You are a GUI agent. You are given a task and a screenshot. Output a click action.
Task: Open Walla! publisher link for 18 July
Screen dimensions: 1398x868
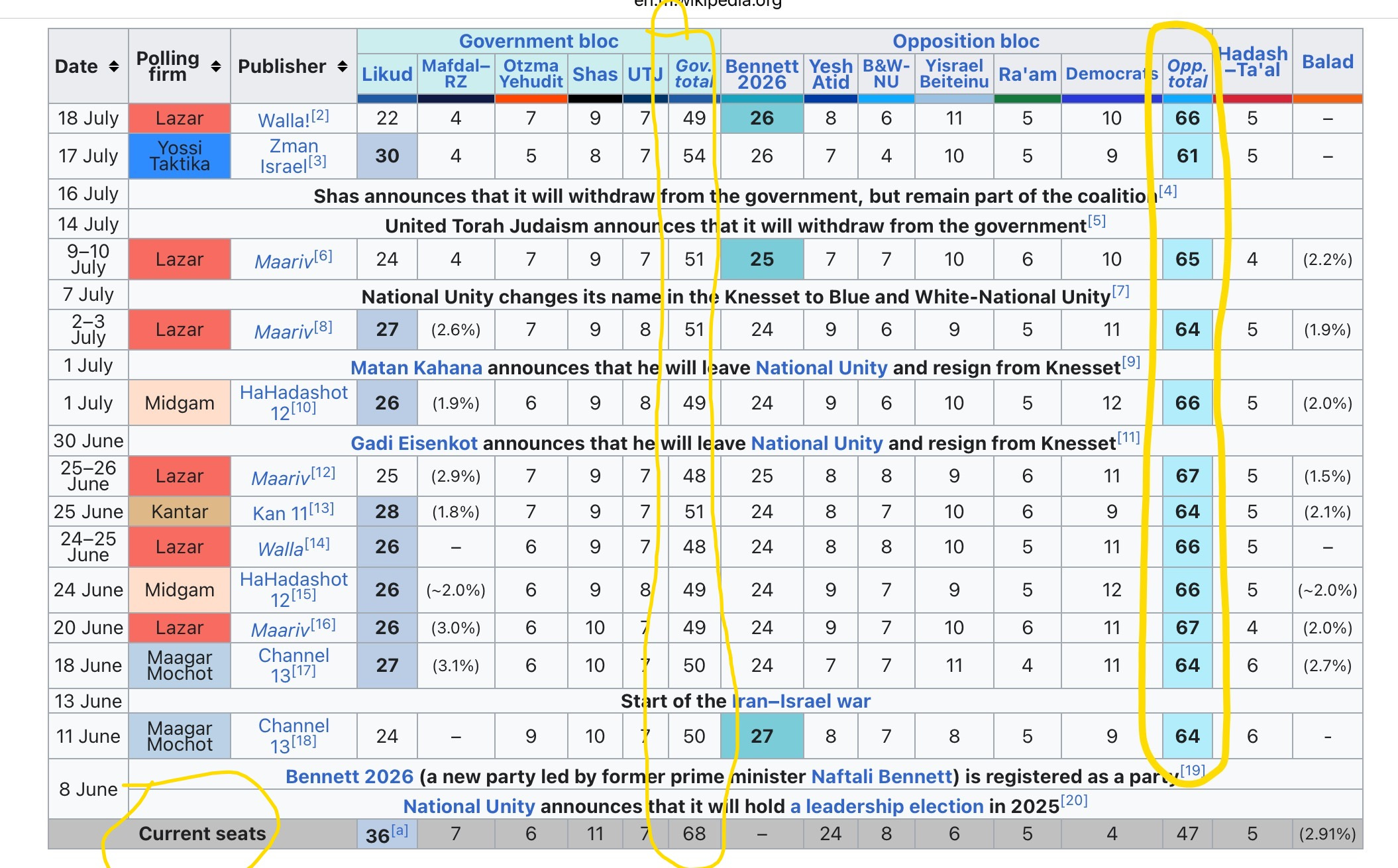[x=284, y=121]
